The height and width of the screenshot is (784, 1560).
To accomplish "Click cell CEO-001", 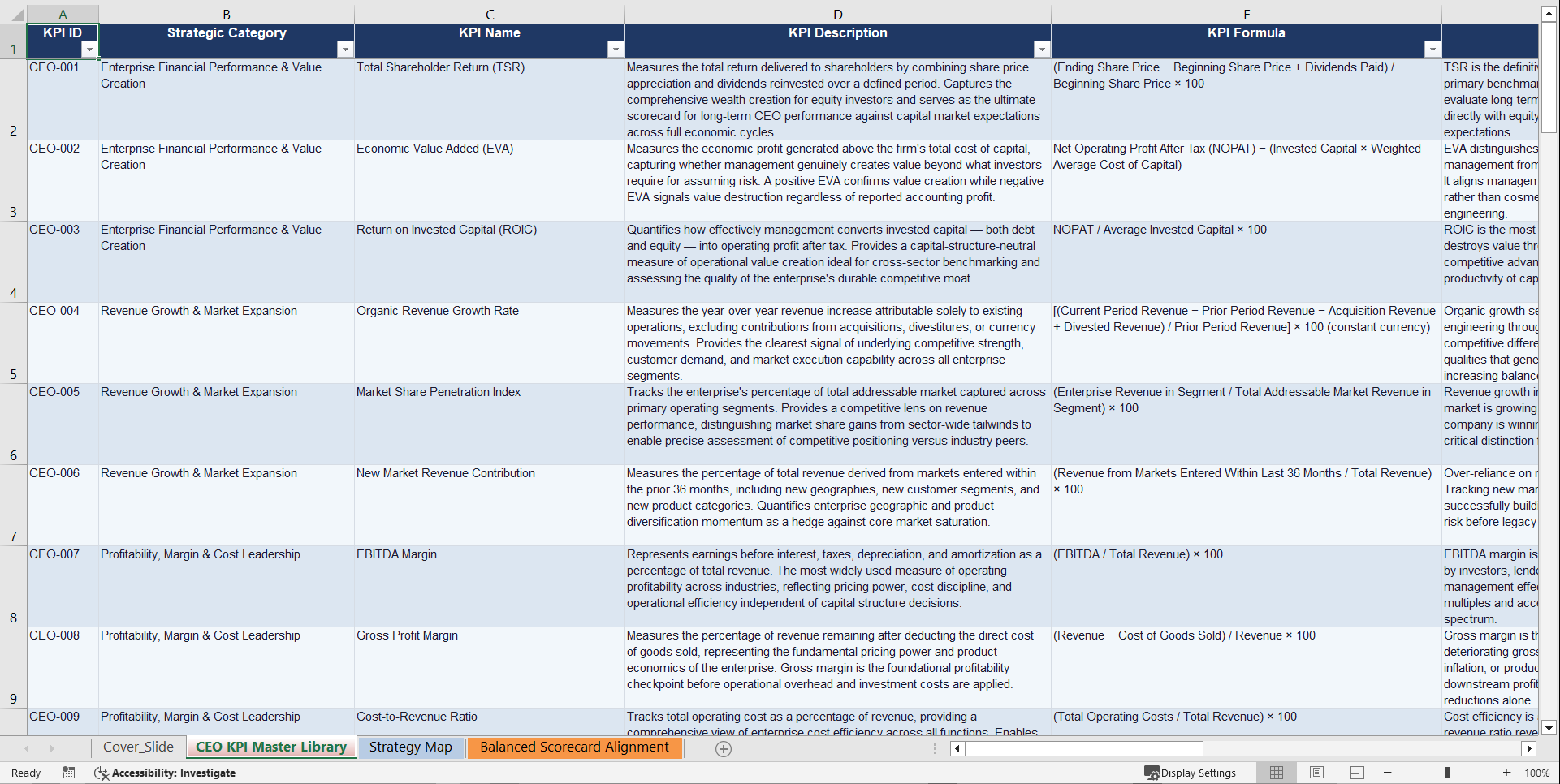I will 63,99.
